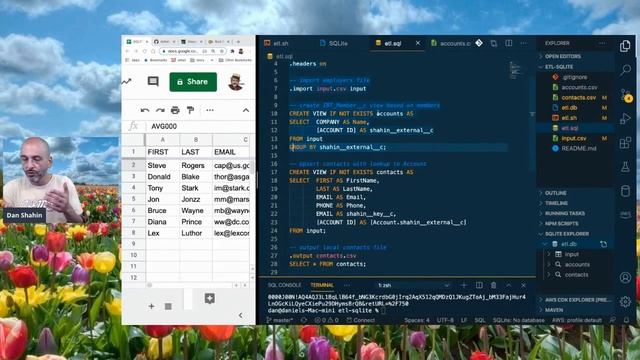Click the Explore icon in Sheets bottom bar

point(210,299)
